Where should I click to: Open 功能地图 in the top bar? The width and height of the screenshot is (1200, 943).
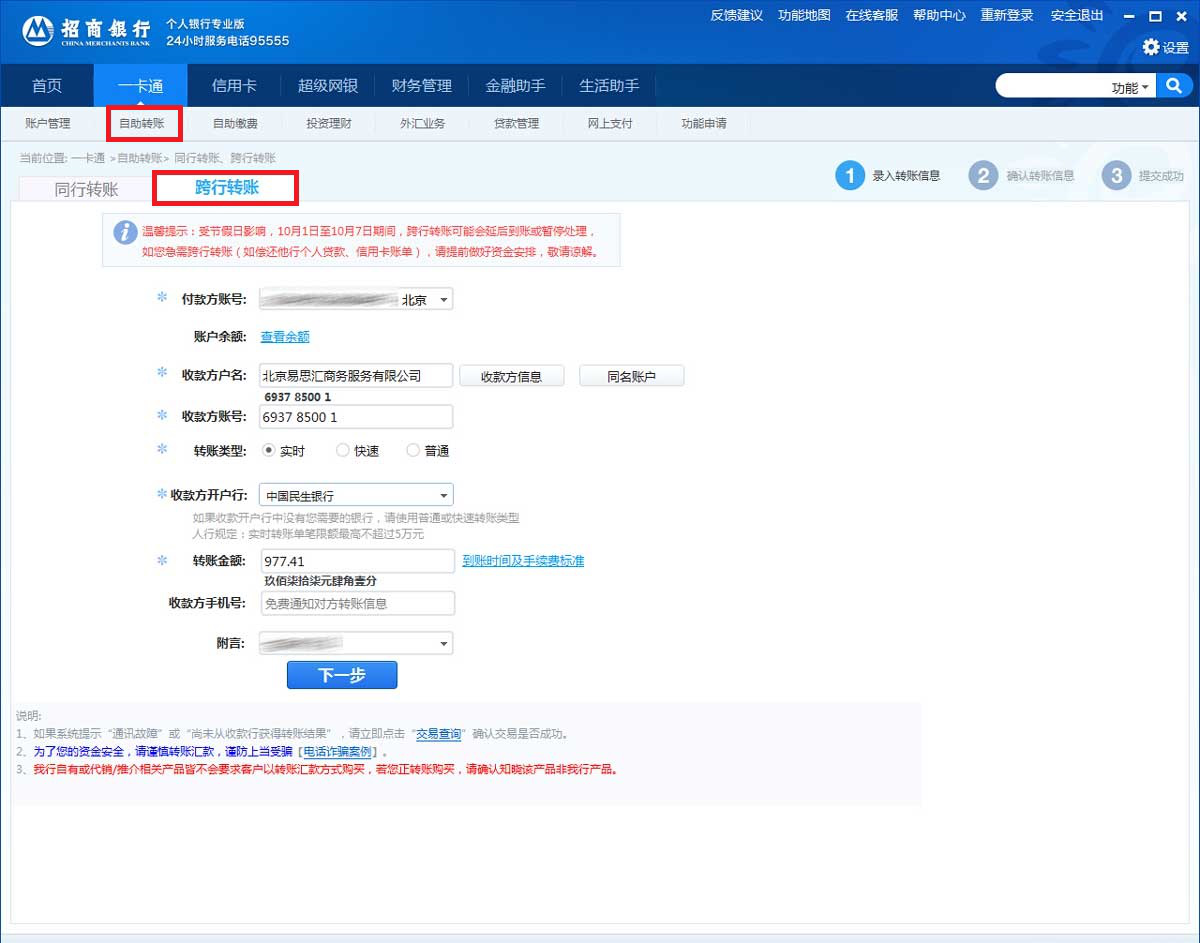804,15
